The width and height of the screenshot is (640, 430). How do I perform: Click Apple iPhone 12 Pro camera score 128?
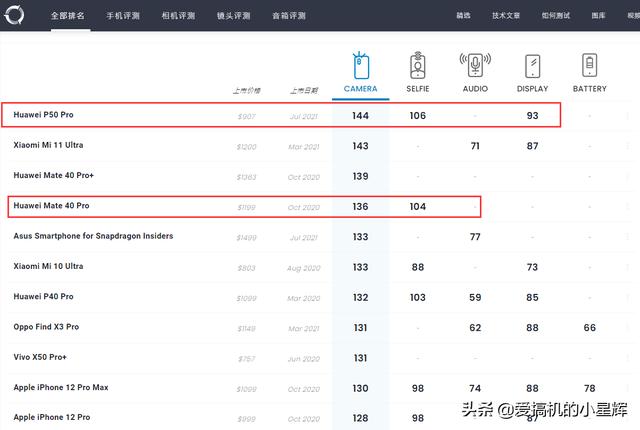coord(360,418)
